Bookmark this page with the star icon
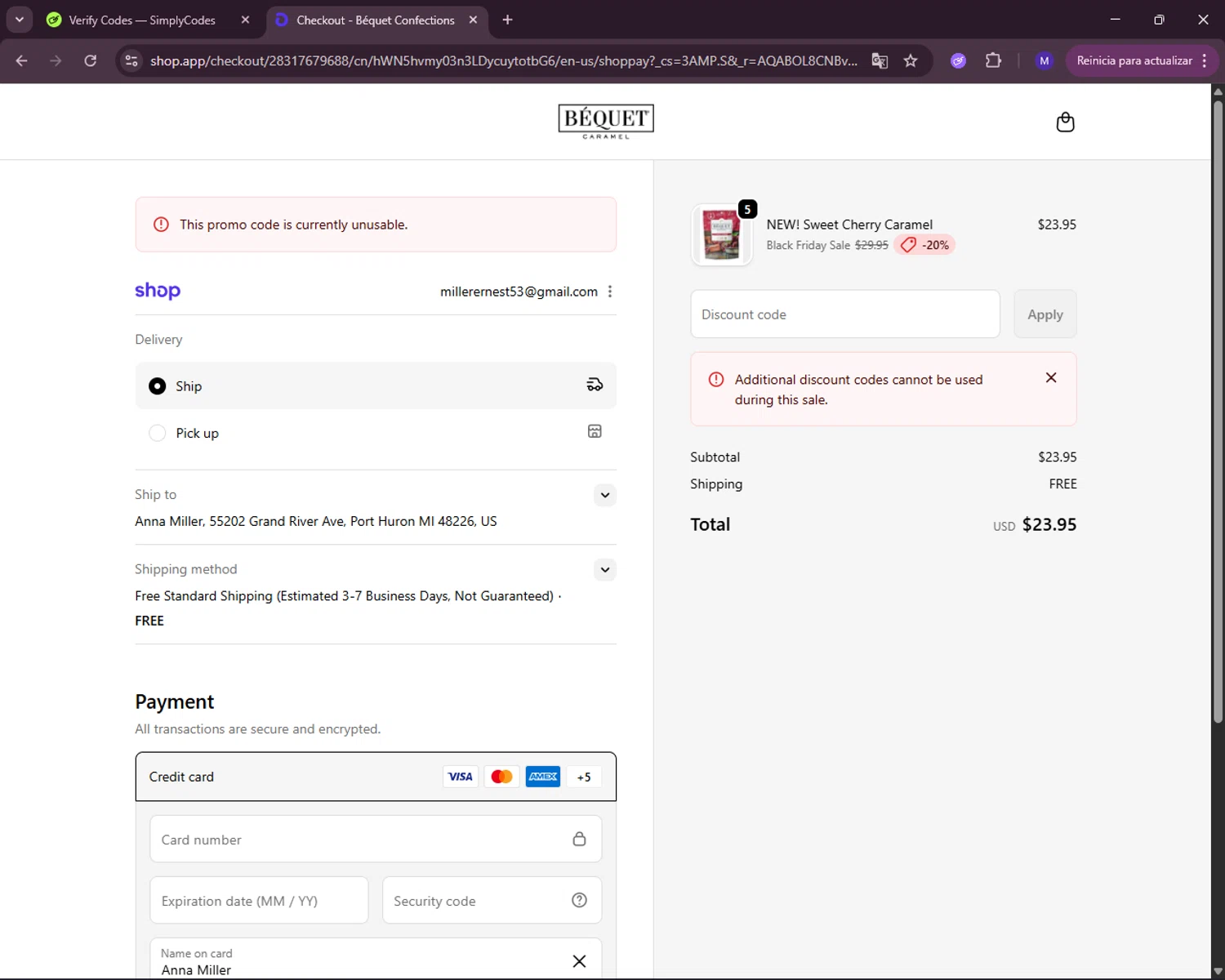The image size is (1225, 980). 911,60
